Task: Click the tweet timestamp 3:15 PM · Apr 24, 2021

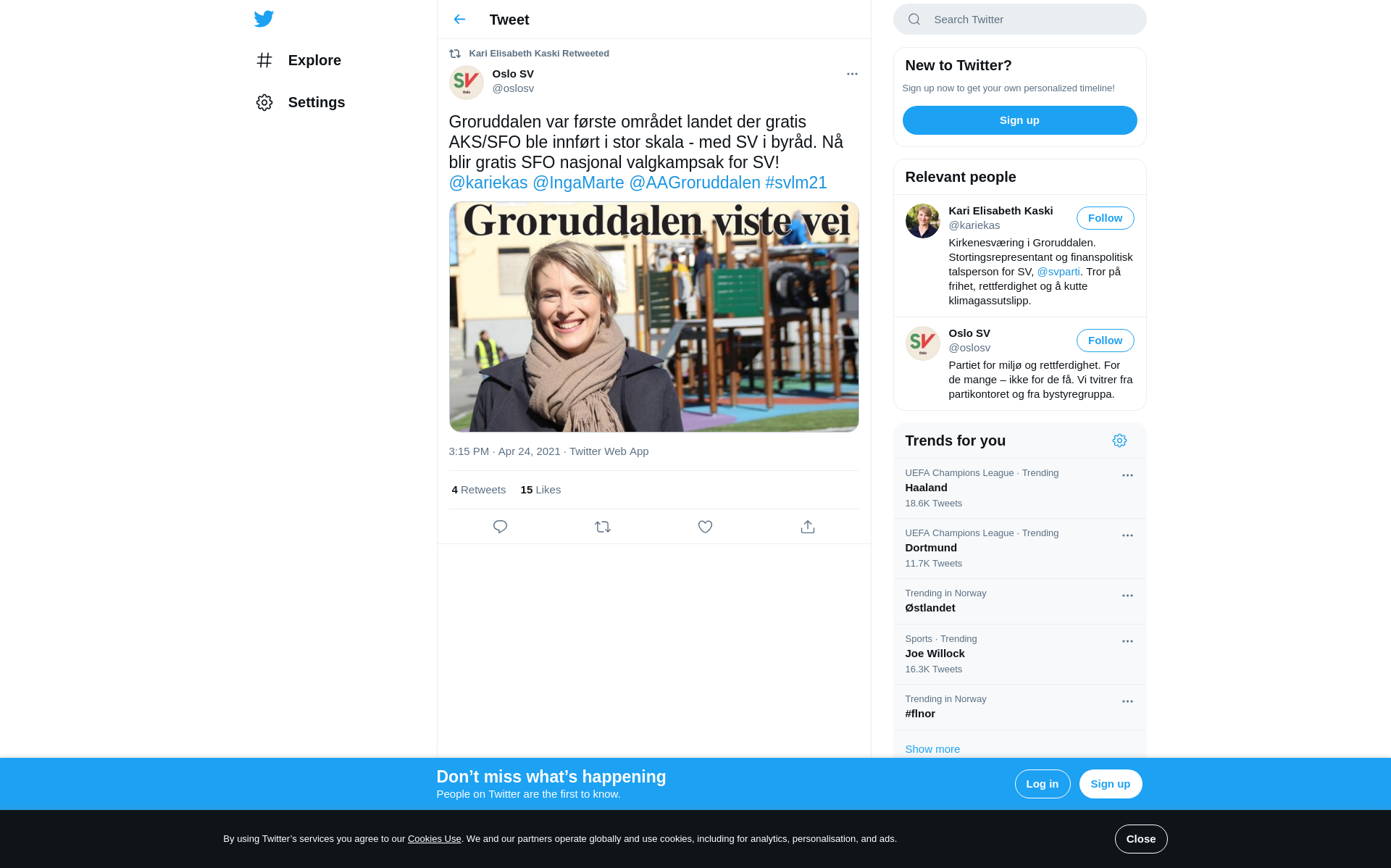Action: click(x=505, y=451)
